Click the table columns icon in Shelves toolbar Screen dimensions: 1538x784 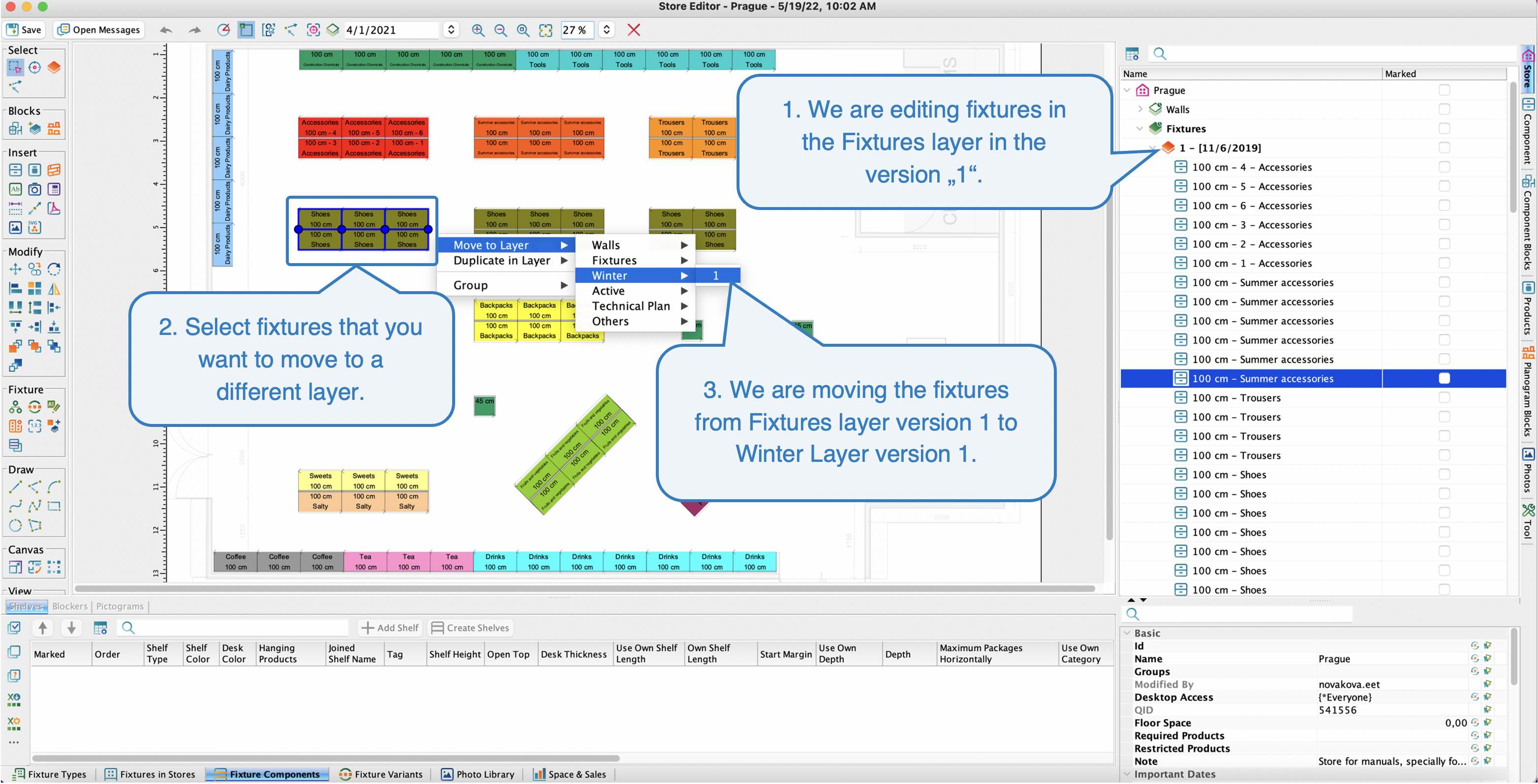[x=100, y=628]
